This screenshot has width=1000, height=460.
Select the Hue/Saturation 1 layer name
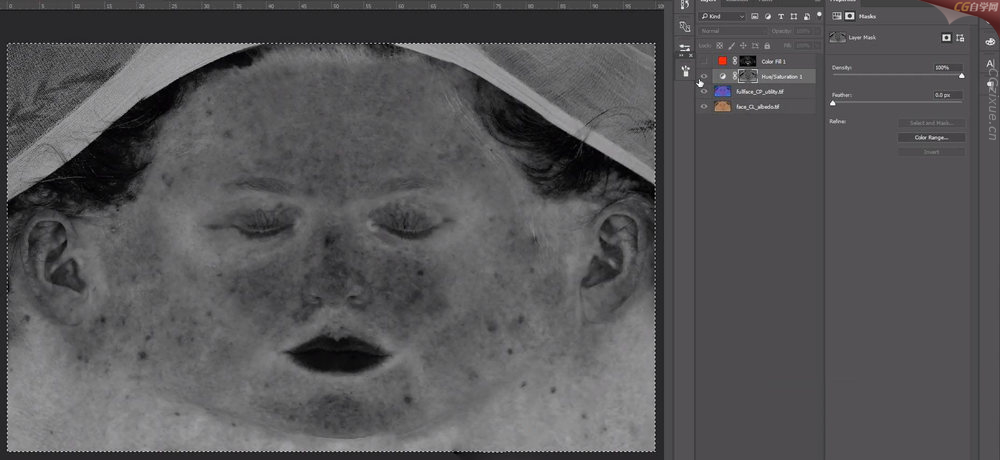coord(782,77)
